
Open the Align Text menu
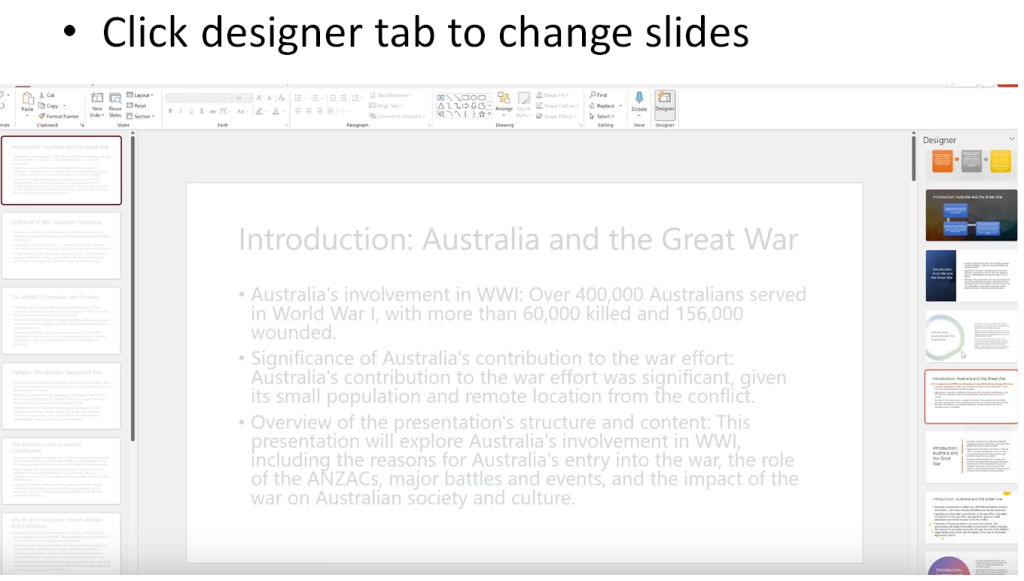coord(387,106)
